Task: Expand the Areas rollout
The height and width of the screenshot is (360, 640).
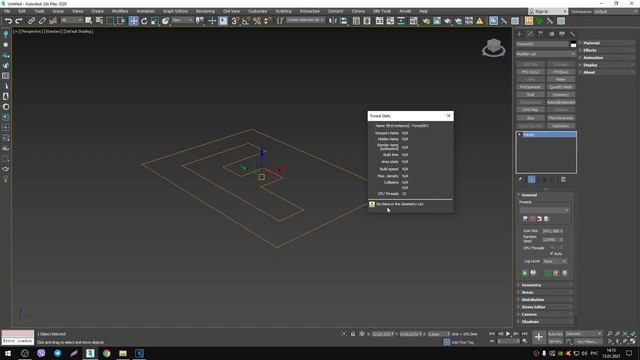Action: pos(545,292)
